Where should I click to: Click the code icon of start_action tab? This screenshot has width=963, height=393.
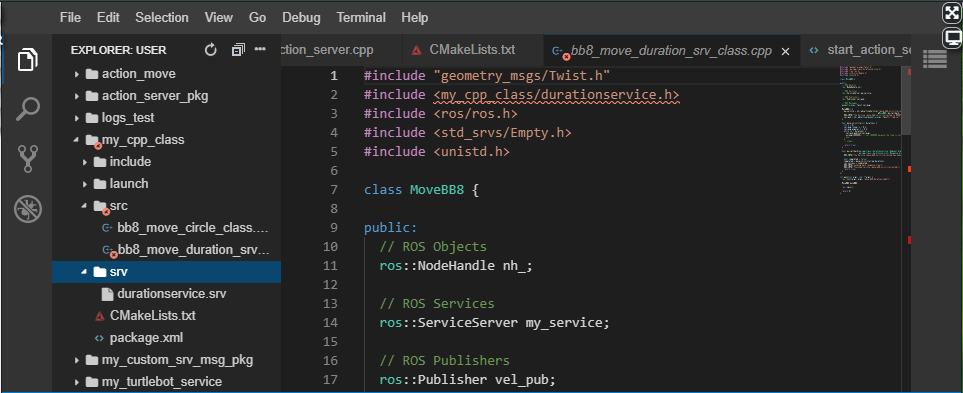coord(814,50)
